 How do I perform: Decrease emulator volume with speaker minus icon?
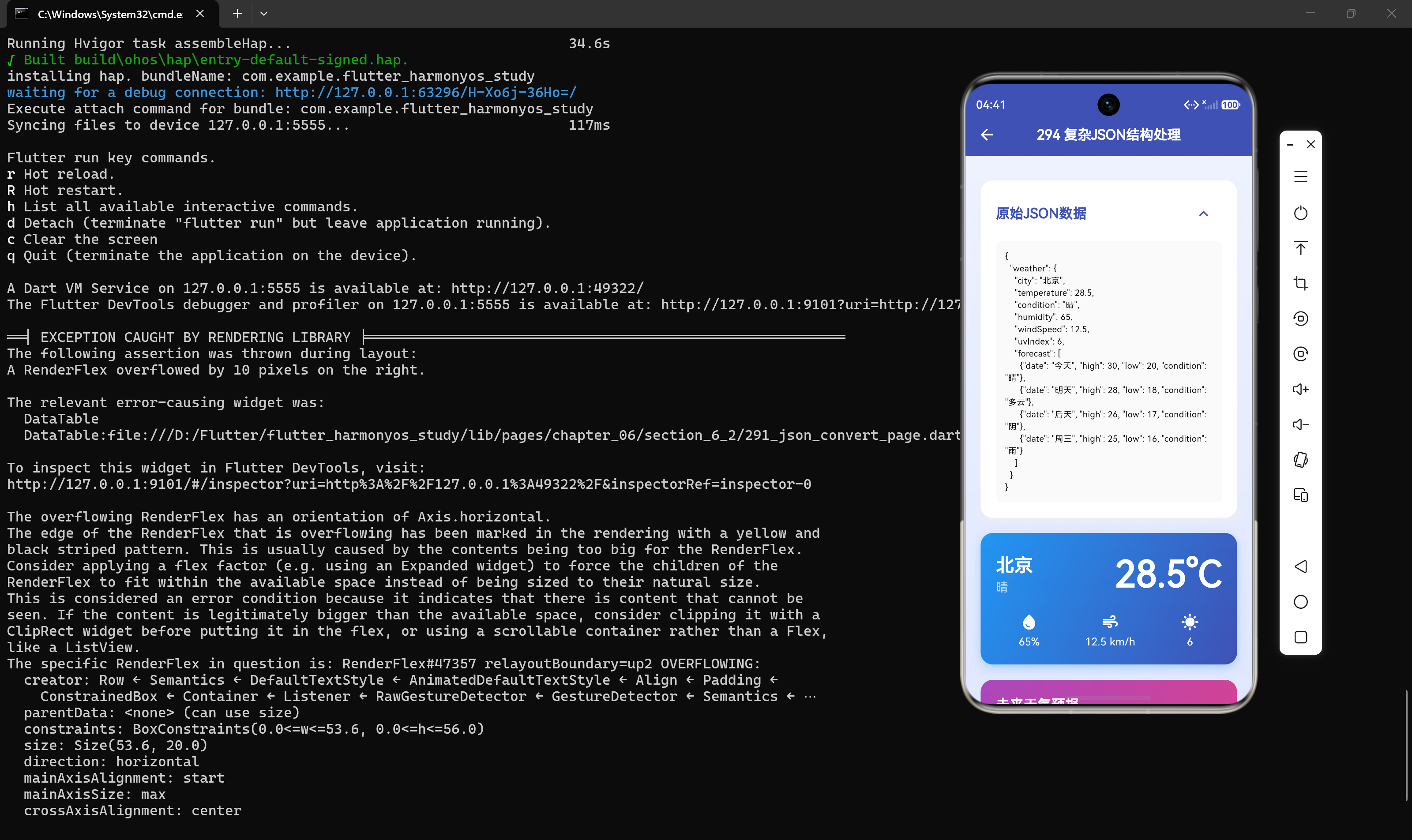click(x=1300, y=424)
